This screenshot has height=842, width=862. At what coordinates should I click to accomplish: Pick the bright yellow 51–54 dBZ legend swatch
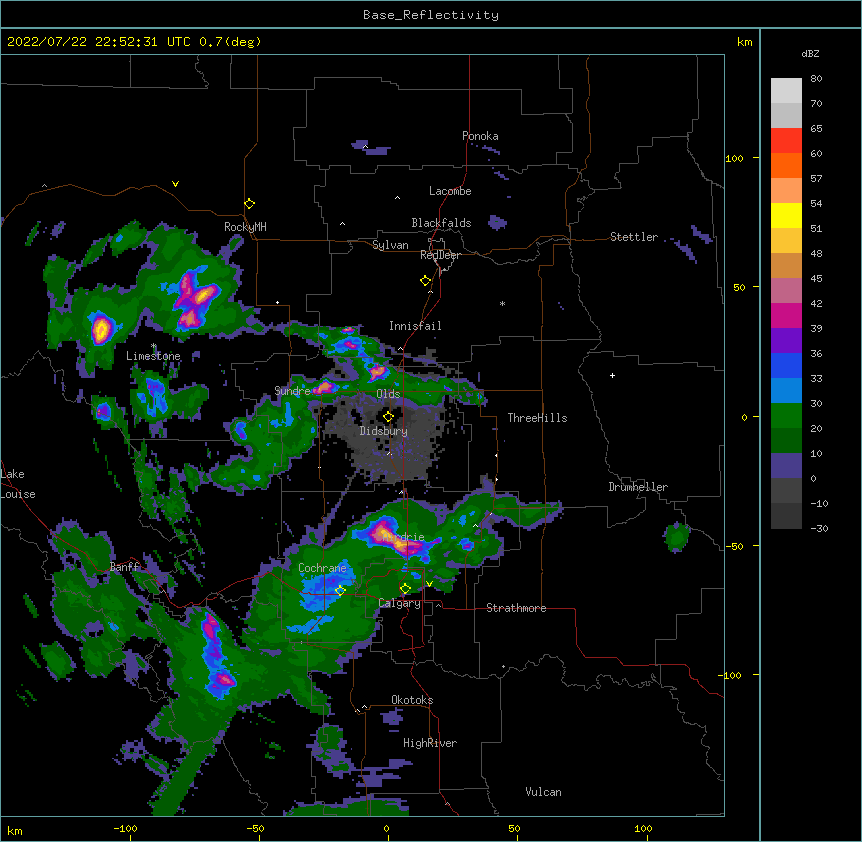[x=786, y=215]
